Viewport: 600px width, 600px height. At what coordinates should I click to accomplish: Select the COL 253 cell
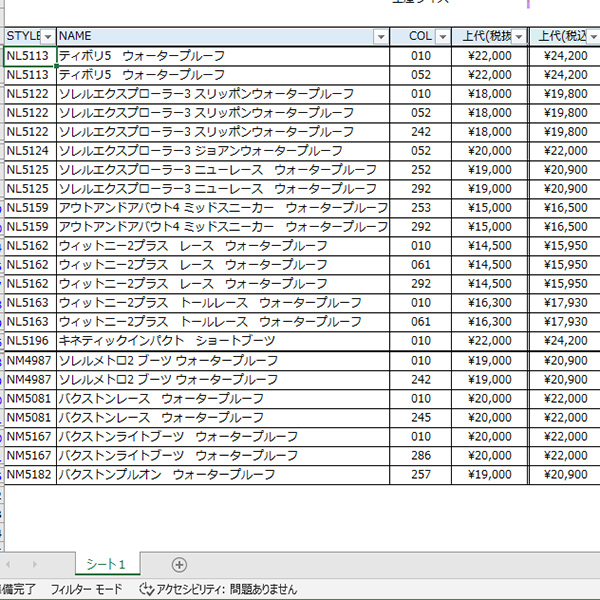[x=421, y=208]
